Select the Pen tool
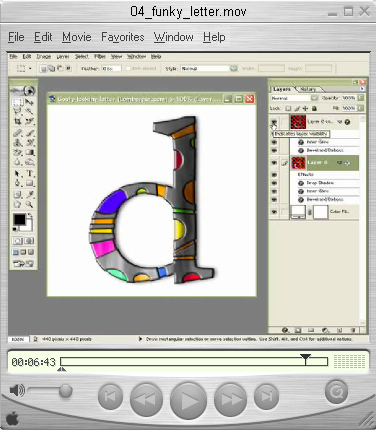 pos(18,183)
